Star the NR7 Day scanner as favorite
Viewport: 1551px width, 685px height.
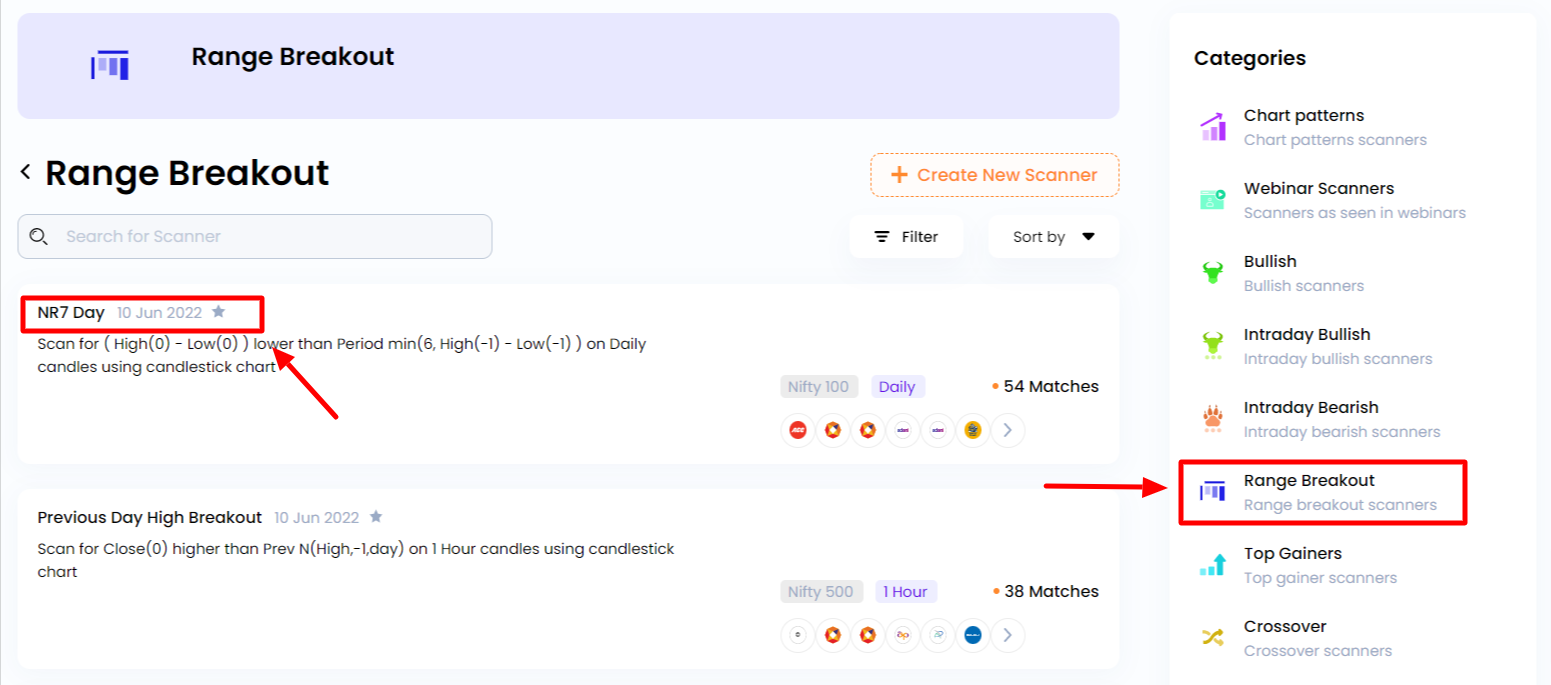[x=219, y=312]
